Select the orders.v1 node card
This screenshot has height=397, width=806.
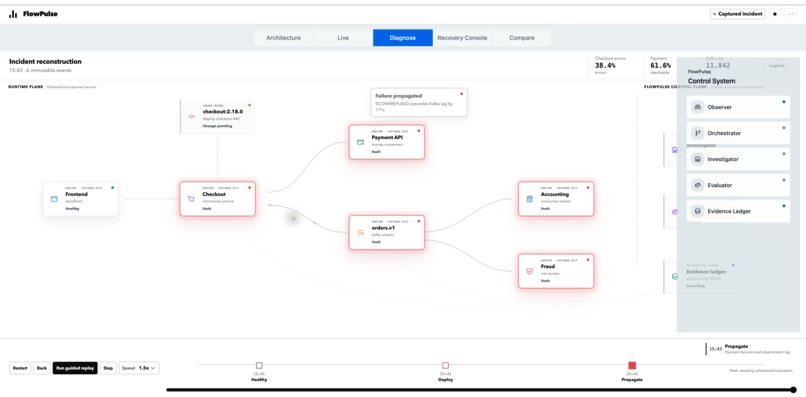387,232
